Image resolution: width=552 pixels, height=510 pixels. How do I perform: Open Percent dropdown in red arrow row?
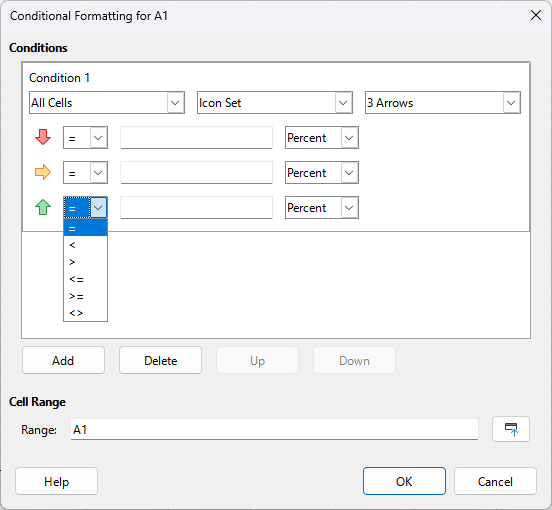(x=322, y=138)
